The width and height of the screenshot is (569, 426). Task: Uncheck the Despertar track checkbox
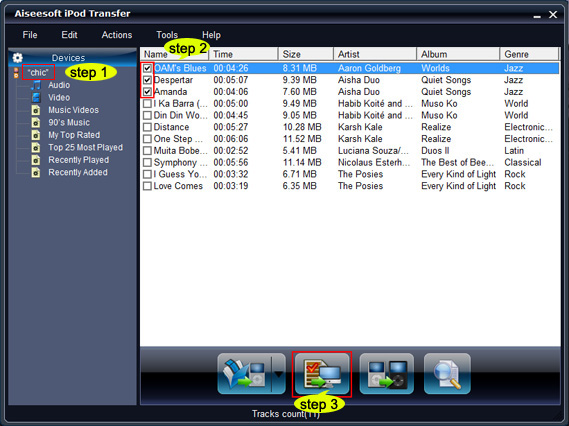click(147, 80)
